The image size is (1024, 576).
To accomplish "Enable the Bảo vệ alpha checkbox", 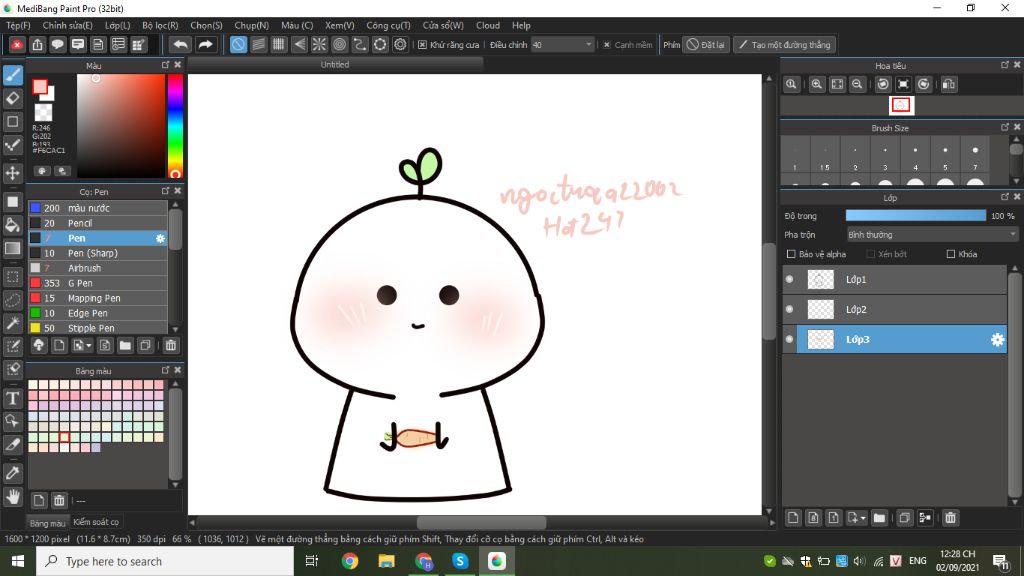I will coord(792,254).
